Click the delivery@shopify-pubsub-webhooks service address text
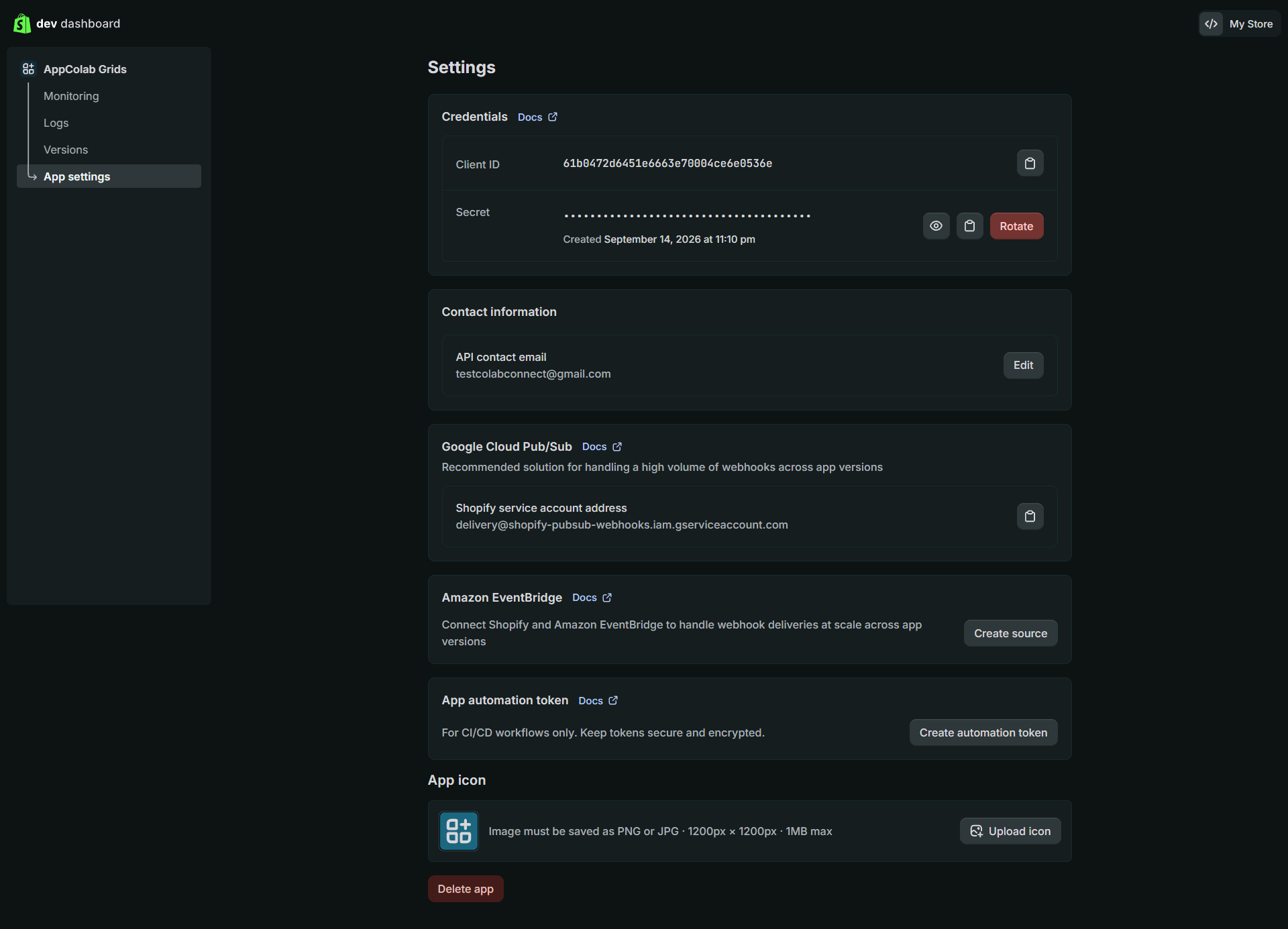The width and height of the screenshot is (1288, 929). [x=622, y=525]
